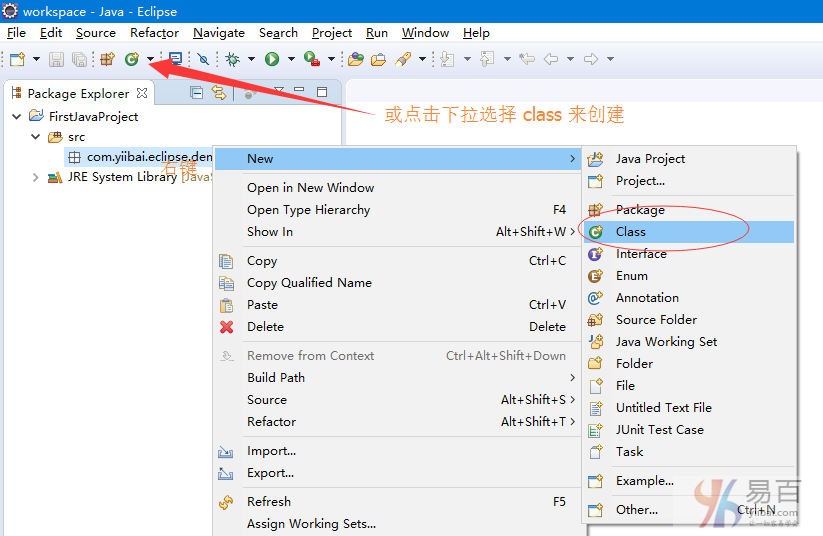
Task: Click Open Type Hierarchy in context menu
Action: click(397, 210)
